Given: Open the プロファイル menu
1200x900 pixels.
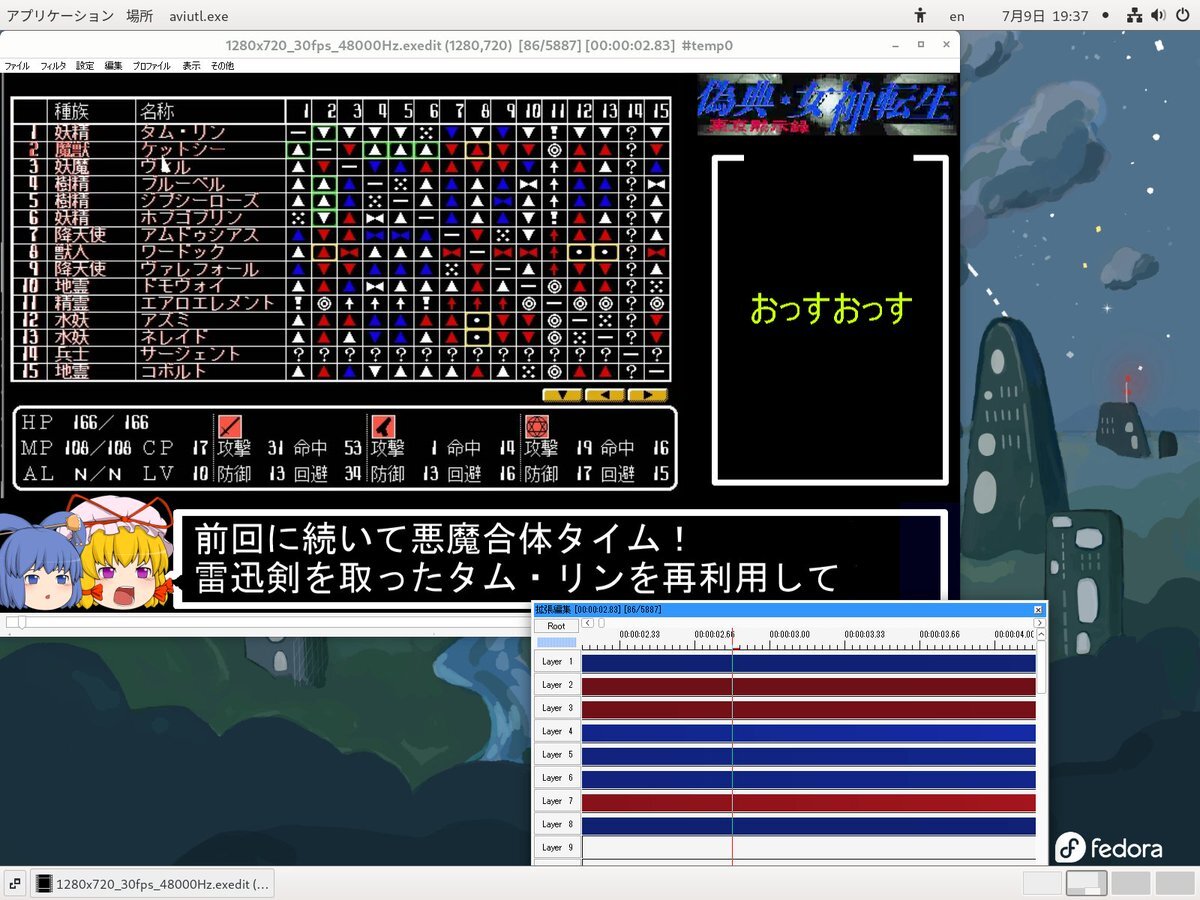Looking at the screenshot, I should click(151, 66).
